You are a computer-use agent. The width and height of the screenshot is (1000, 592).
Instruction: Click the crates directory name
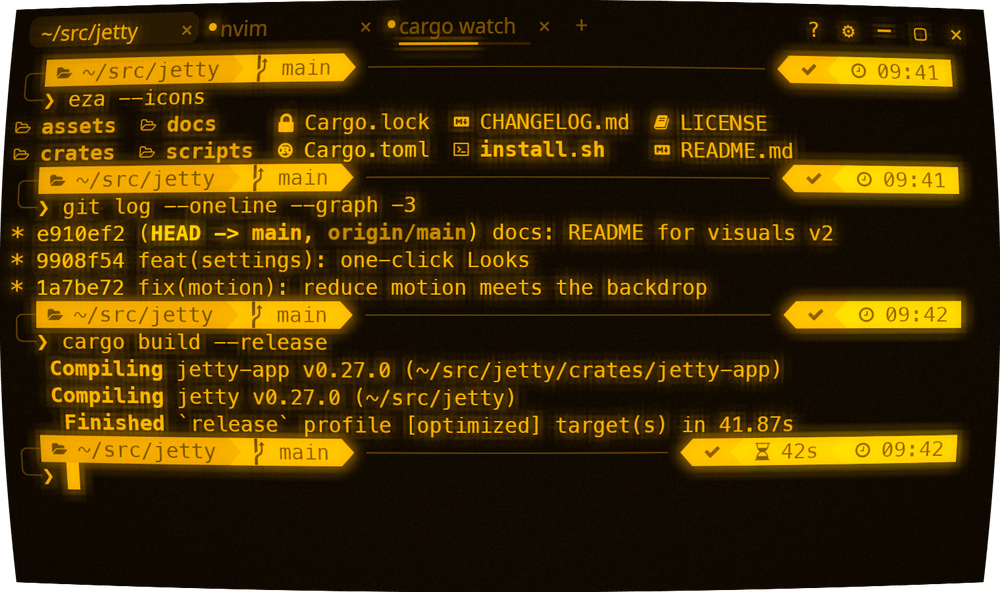[x=77, y=153]
